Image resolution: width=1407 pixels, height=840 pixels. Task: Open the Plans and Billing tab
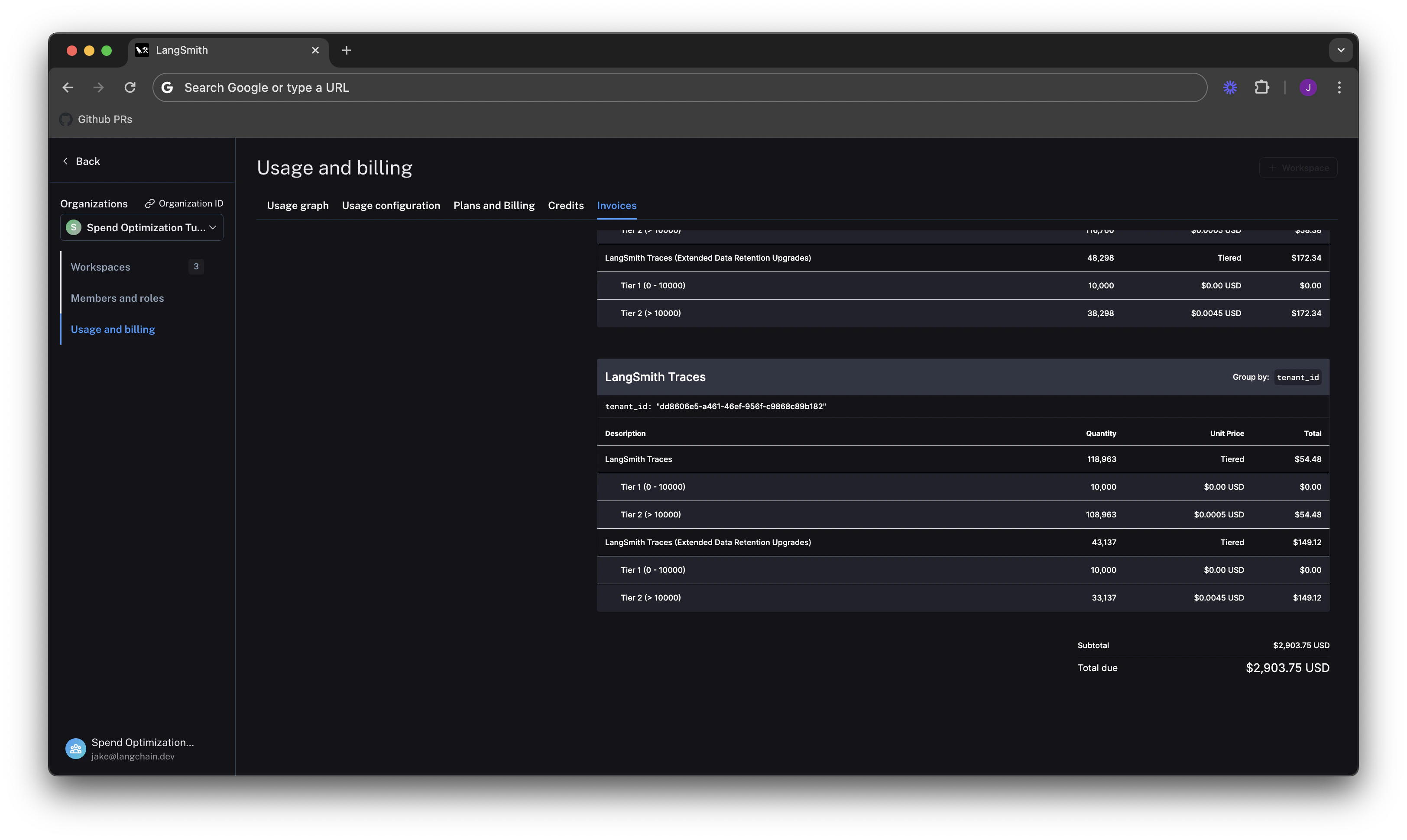494,206
